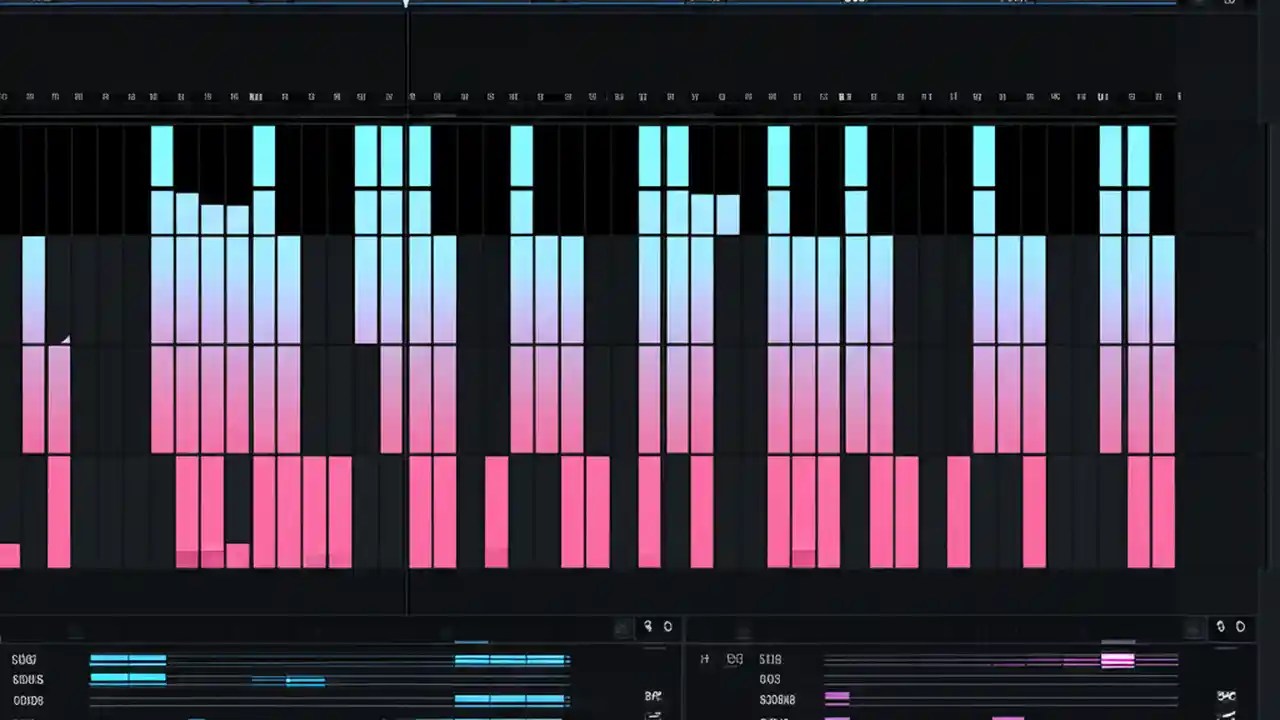The image size is (1280, 720).
Task: Select the GOS track label
Action: (x=770, y=679)
